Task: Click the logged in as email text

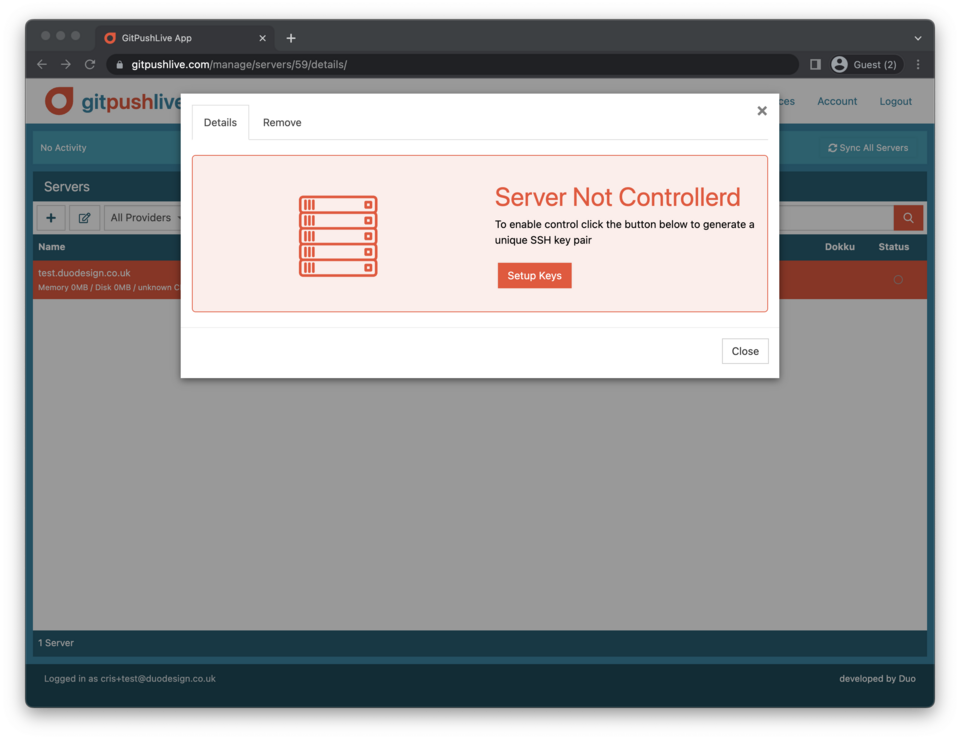Action: 130,678
